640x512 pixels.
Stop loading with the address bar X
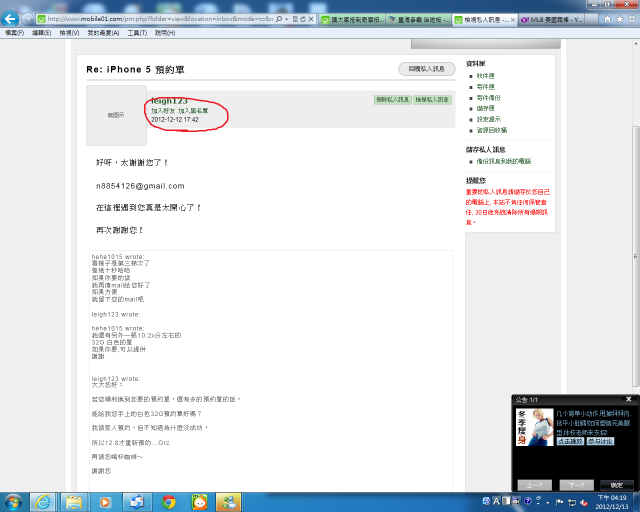point(311,19)
